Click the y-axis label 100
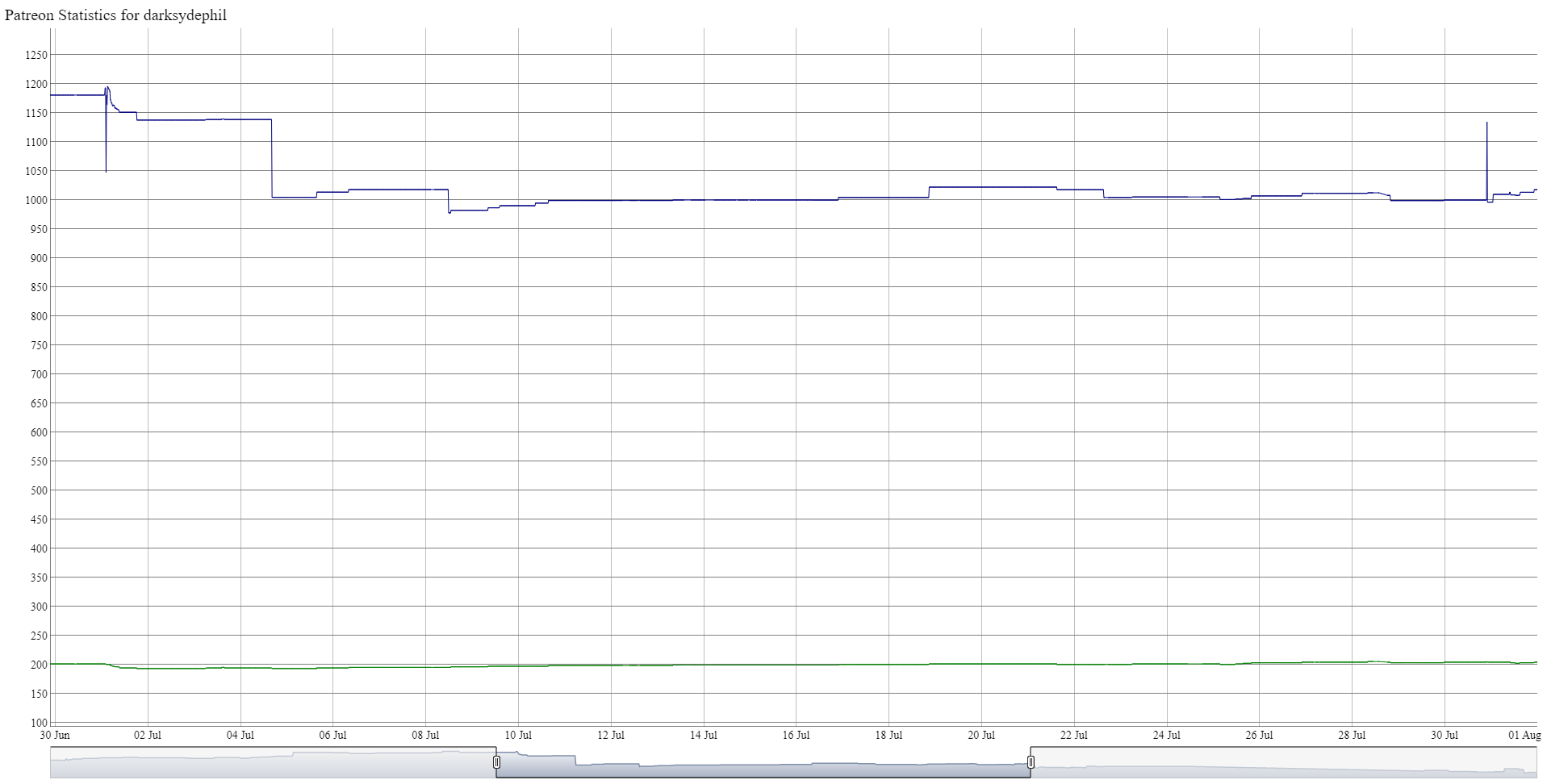 40,723
